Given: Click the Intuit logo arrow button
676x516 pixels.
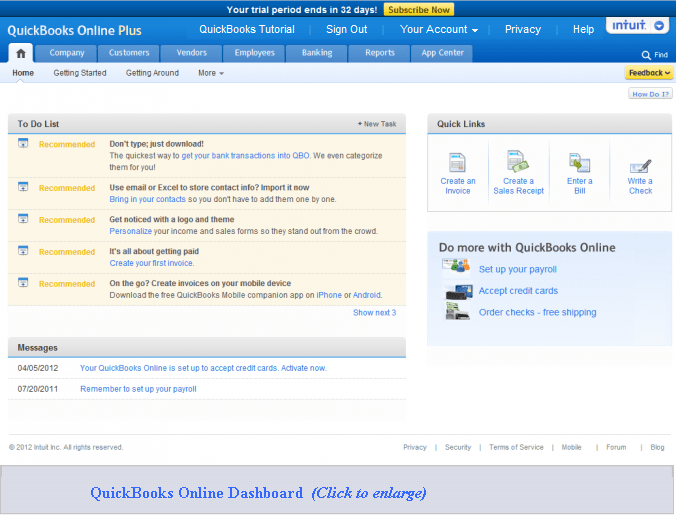Looking at the screenshot, I should click(659, 26).
